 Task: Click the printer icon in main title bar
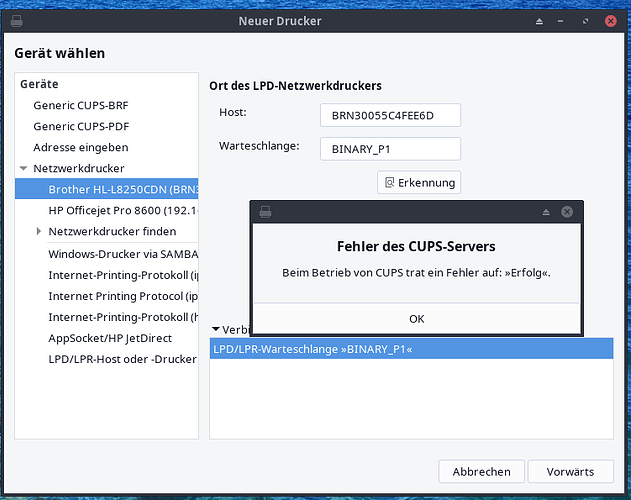pyautogui.click(x=16, y=21)
